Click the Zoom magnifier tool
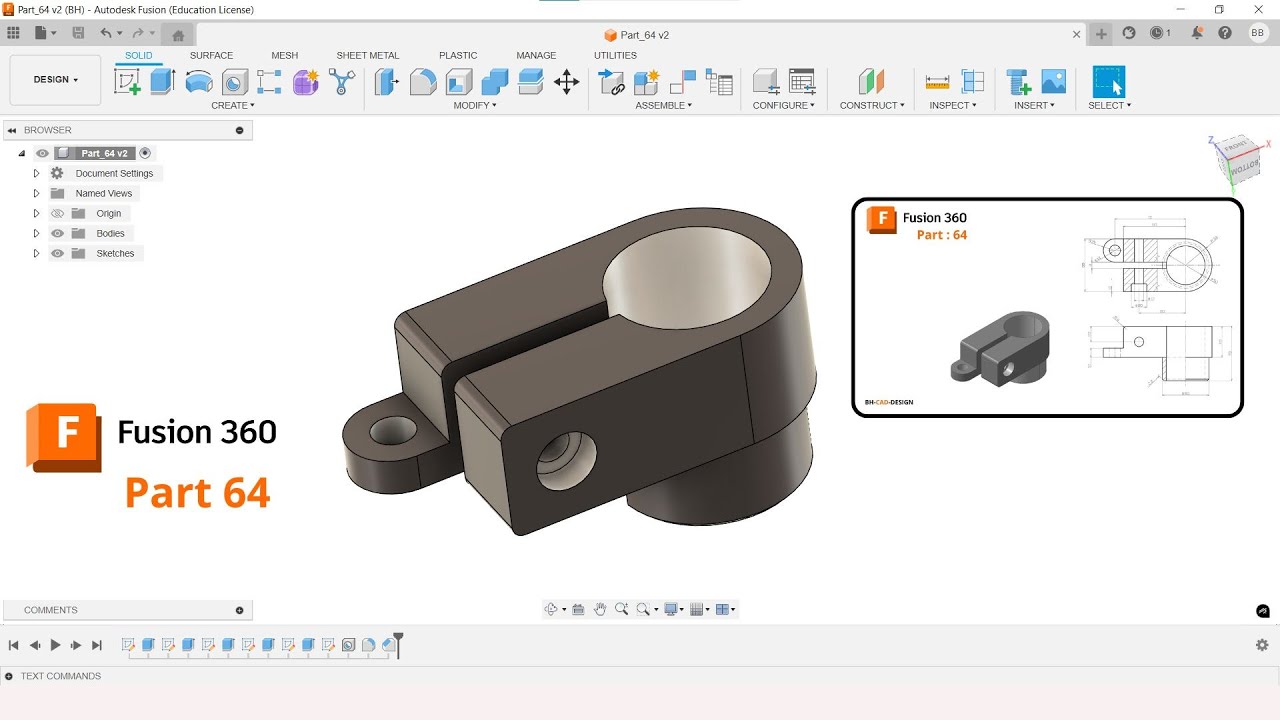The image size is (1280, 720). pyautogui.click(x=621, y=609)
